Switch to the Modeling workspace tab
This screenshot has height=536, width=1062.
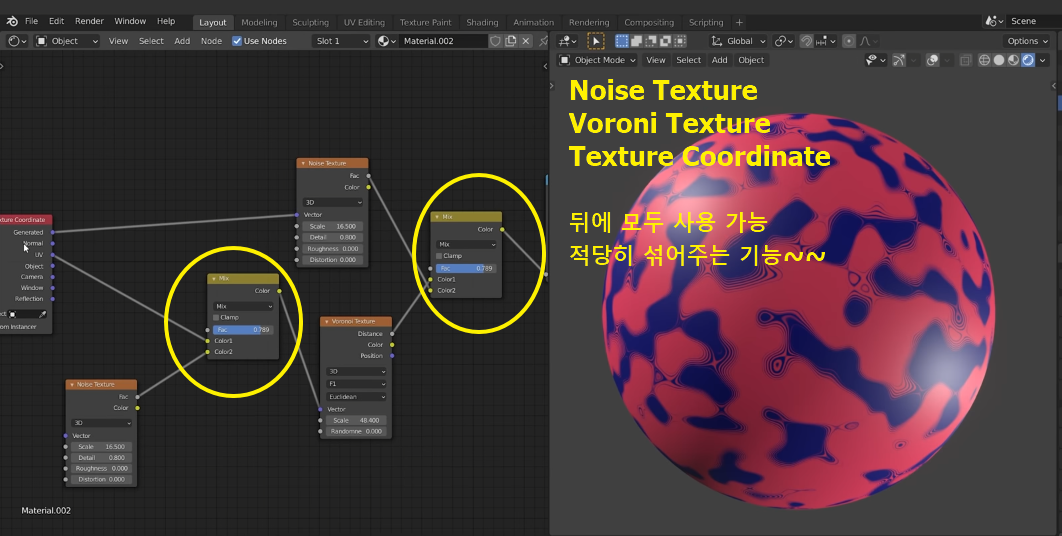click(x=259, y=22)
